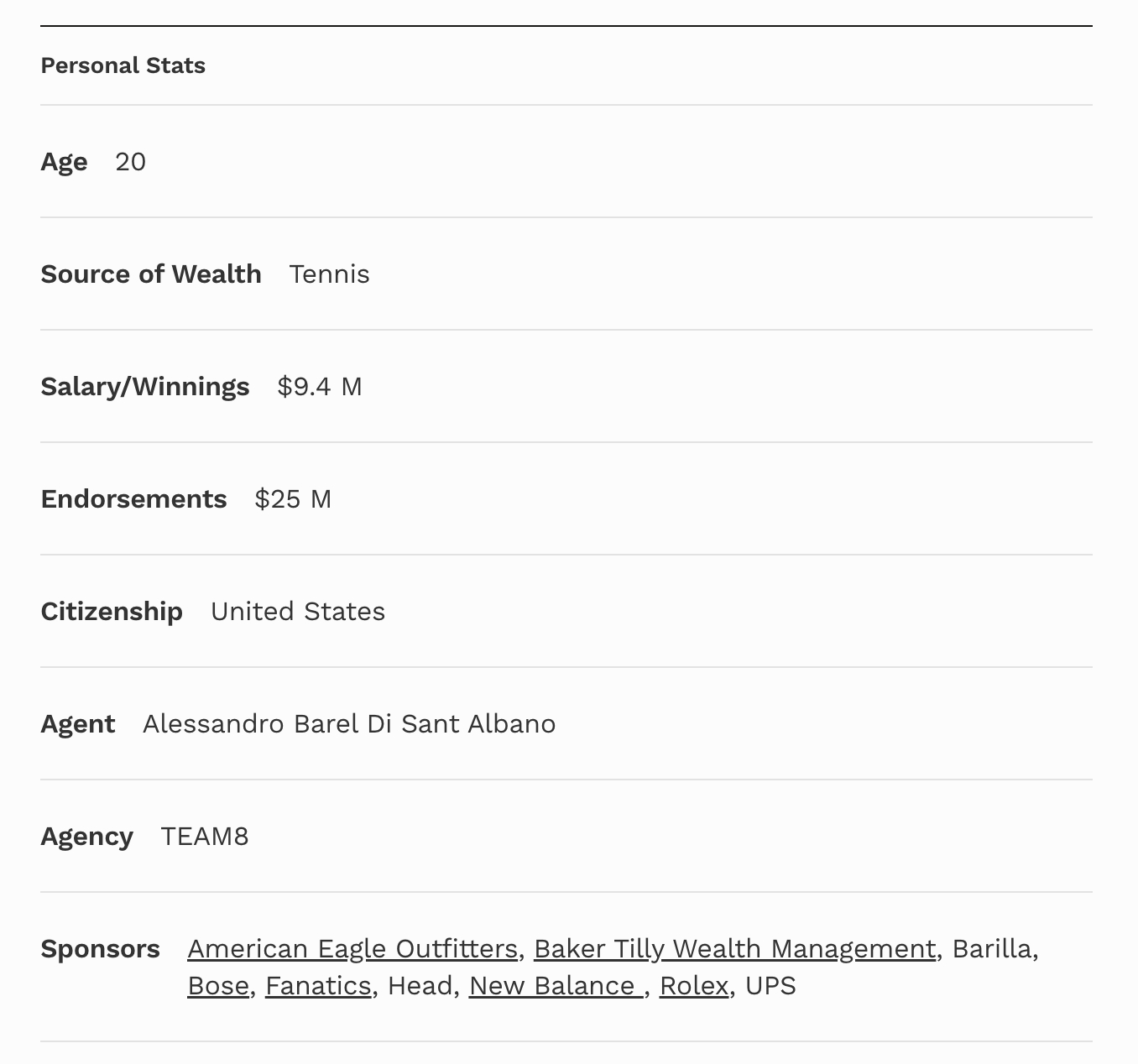Click the UPS sponsor text
This screenshot has height=1064, width=1138.
coord(770,986)
